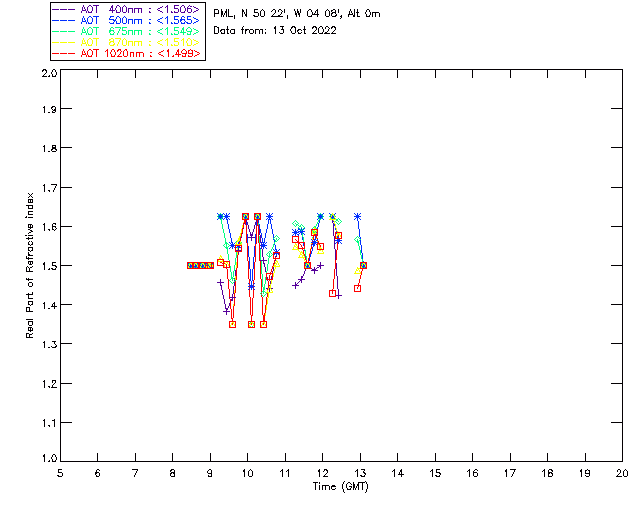
Task: Click the AOT 400nm legend entry
Action: tap(126, 9)
